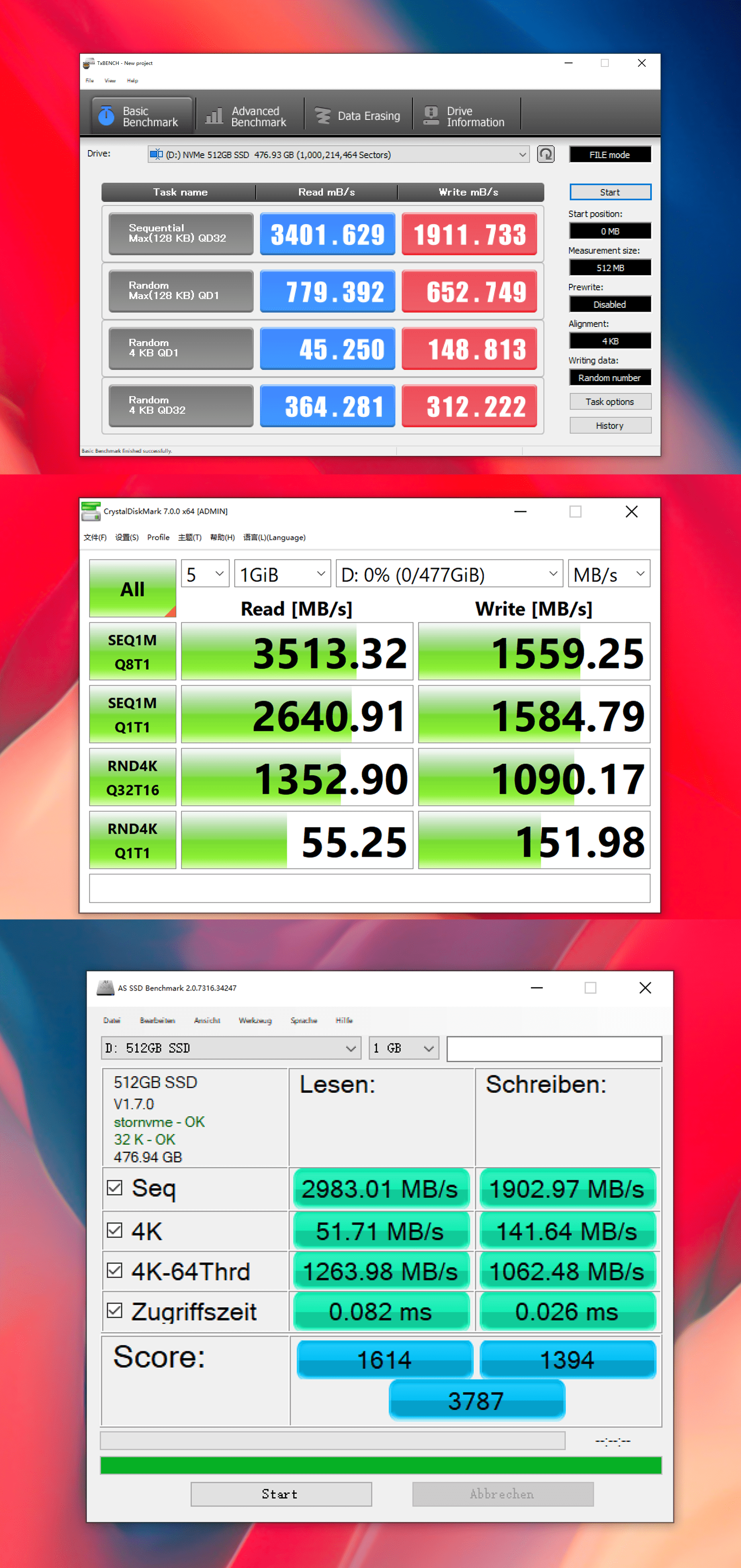Open the Advanced Benchmark bar-chart icon
Viewport: 741px width, 1568px height.
tap(214, 115)
